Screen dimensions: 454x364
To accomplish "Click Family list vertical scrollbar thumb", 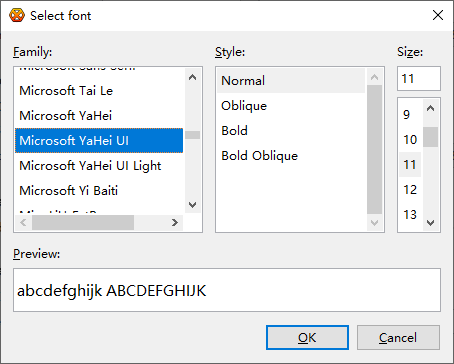I will pyautogui.click(x=192, y=135).
